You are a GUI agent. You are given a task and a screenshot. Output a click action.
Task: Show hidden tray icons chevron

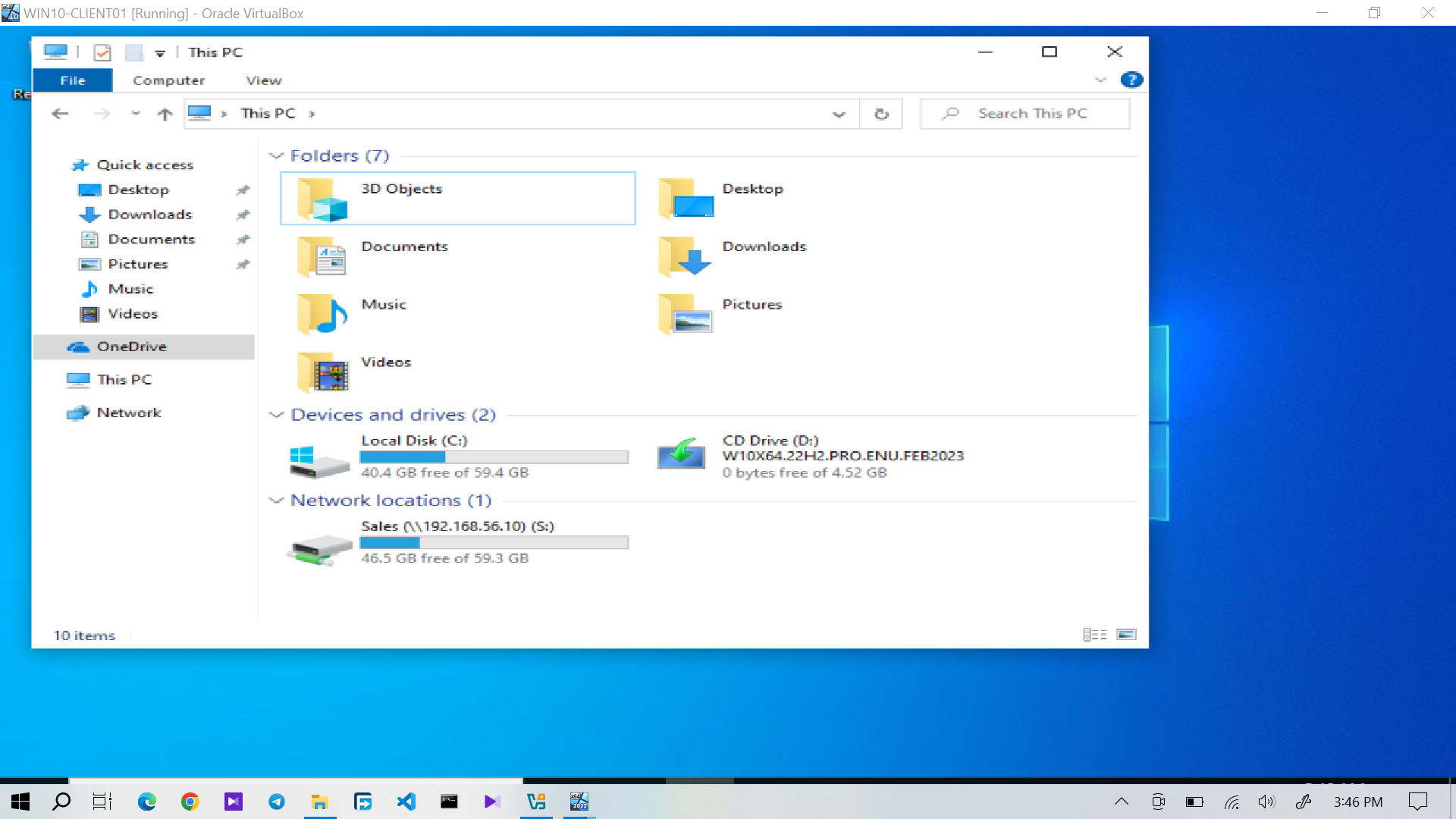[x=1122, y=802]
